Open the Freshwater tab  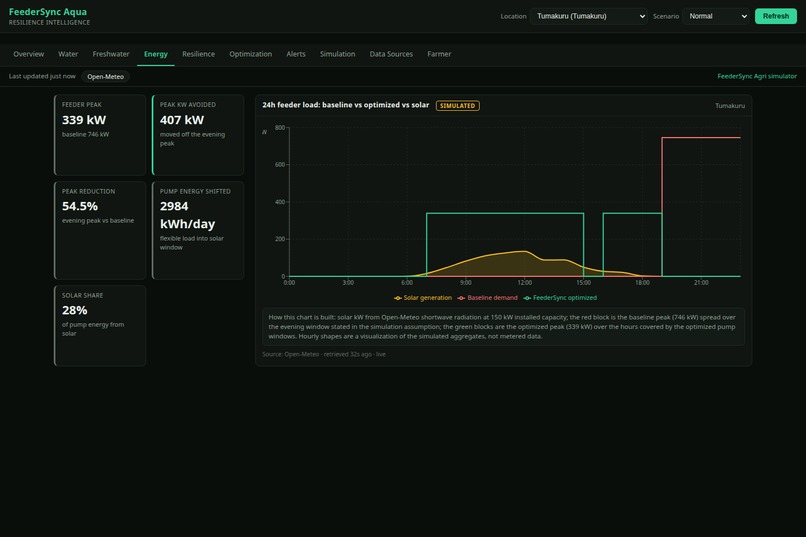click(111, 54)
